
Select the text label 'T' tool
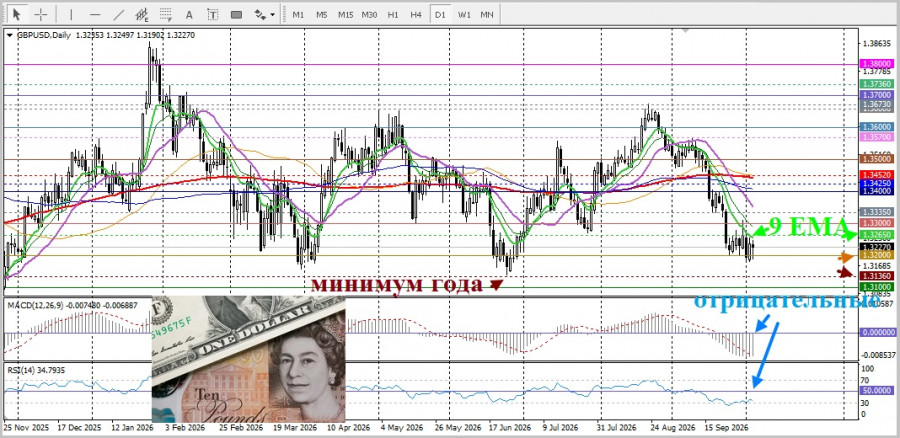[x=212, y=14]
